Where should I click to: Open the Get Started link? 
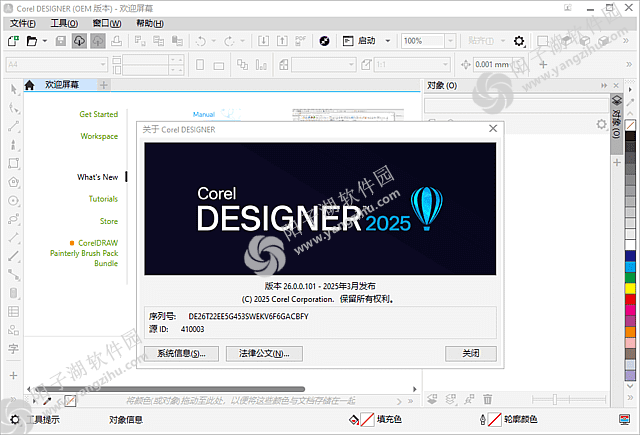click(98, 114)
